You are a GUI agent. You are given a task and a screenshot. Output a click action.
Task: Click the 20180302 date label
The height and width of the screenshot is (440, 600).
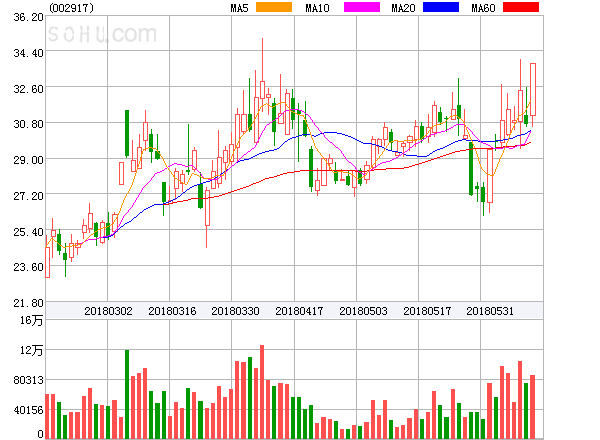click(108, 311)
